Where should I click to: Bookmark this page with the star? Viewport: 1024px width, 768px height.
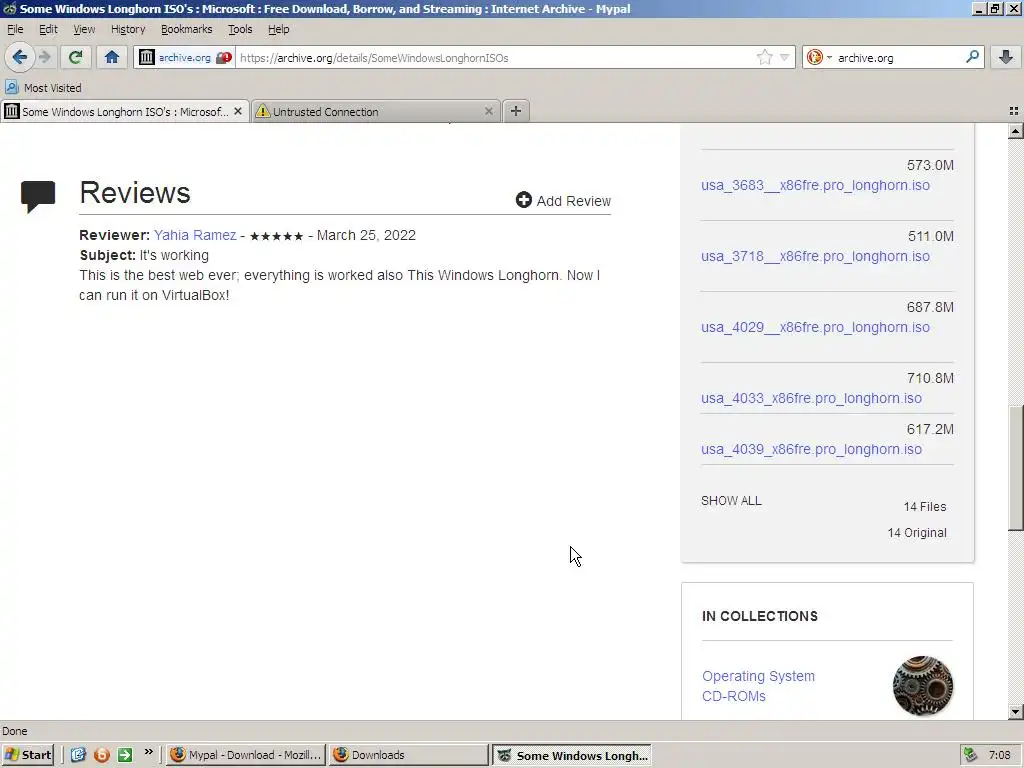point(764,57)
